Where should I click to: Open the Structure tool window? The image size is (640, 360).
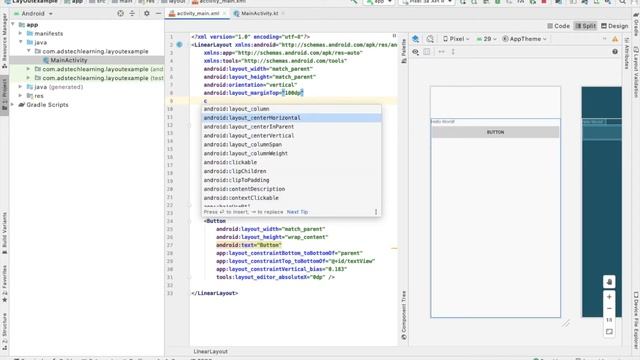coord(4,331)
